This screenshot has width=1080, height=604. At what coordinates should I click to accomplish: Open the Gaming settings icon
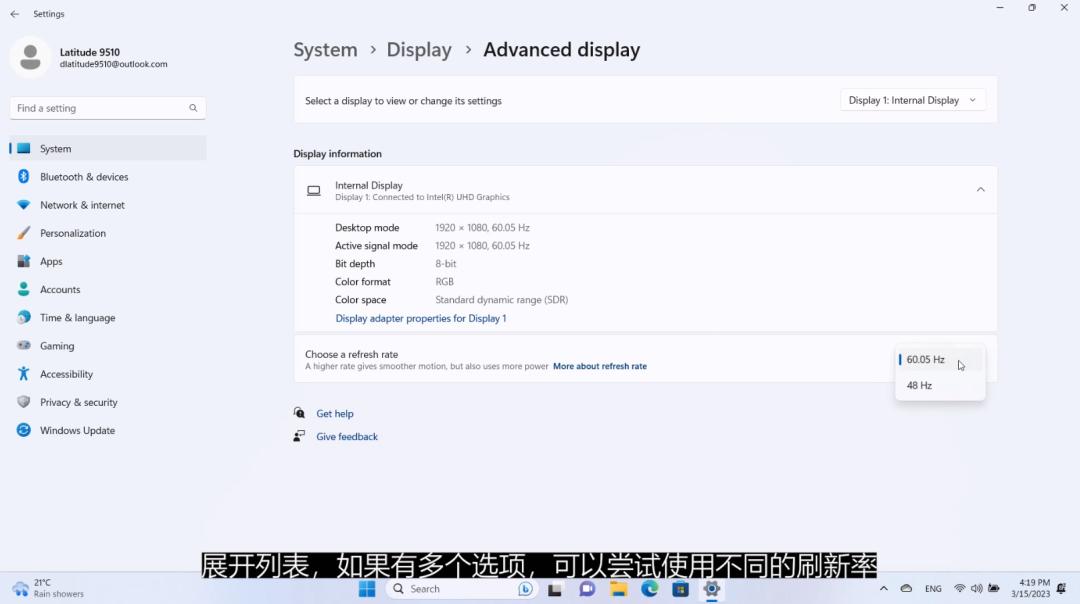click(x=24, y=346)
